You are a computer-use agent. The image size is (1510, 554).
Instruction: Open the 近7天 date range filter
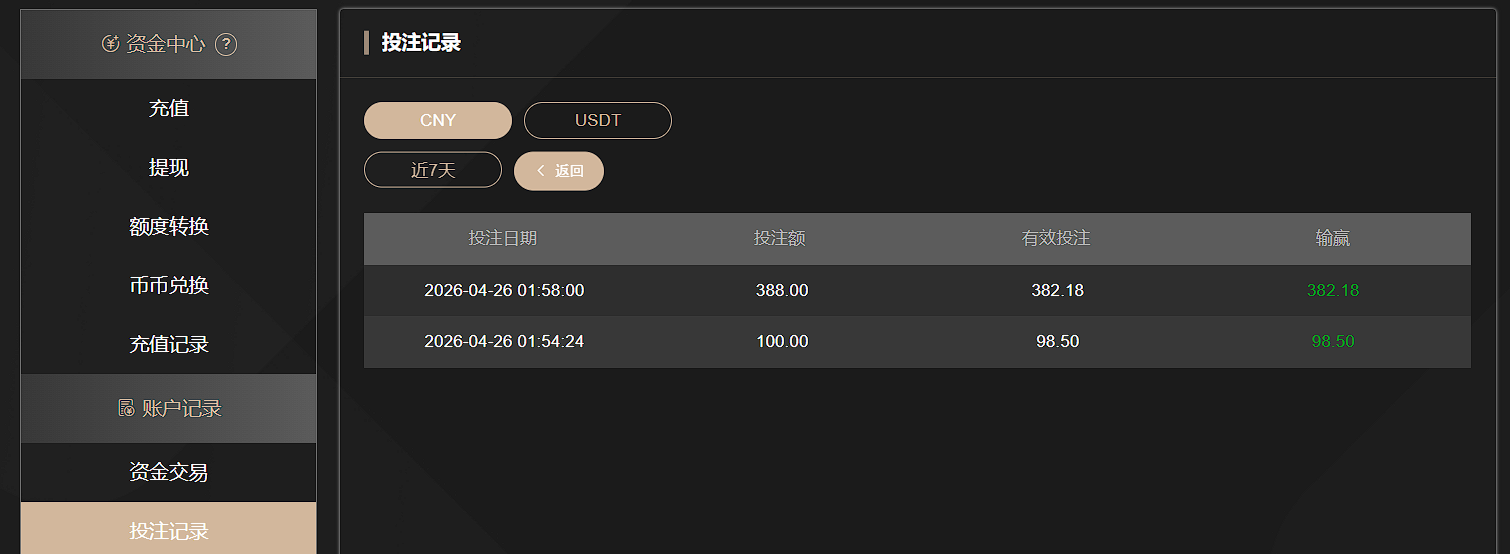[433, 170]
